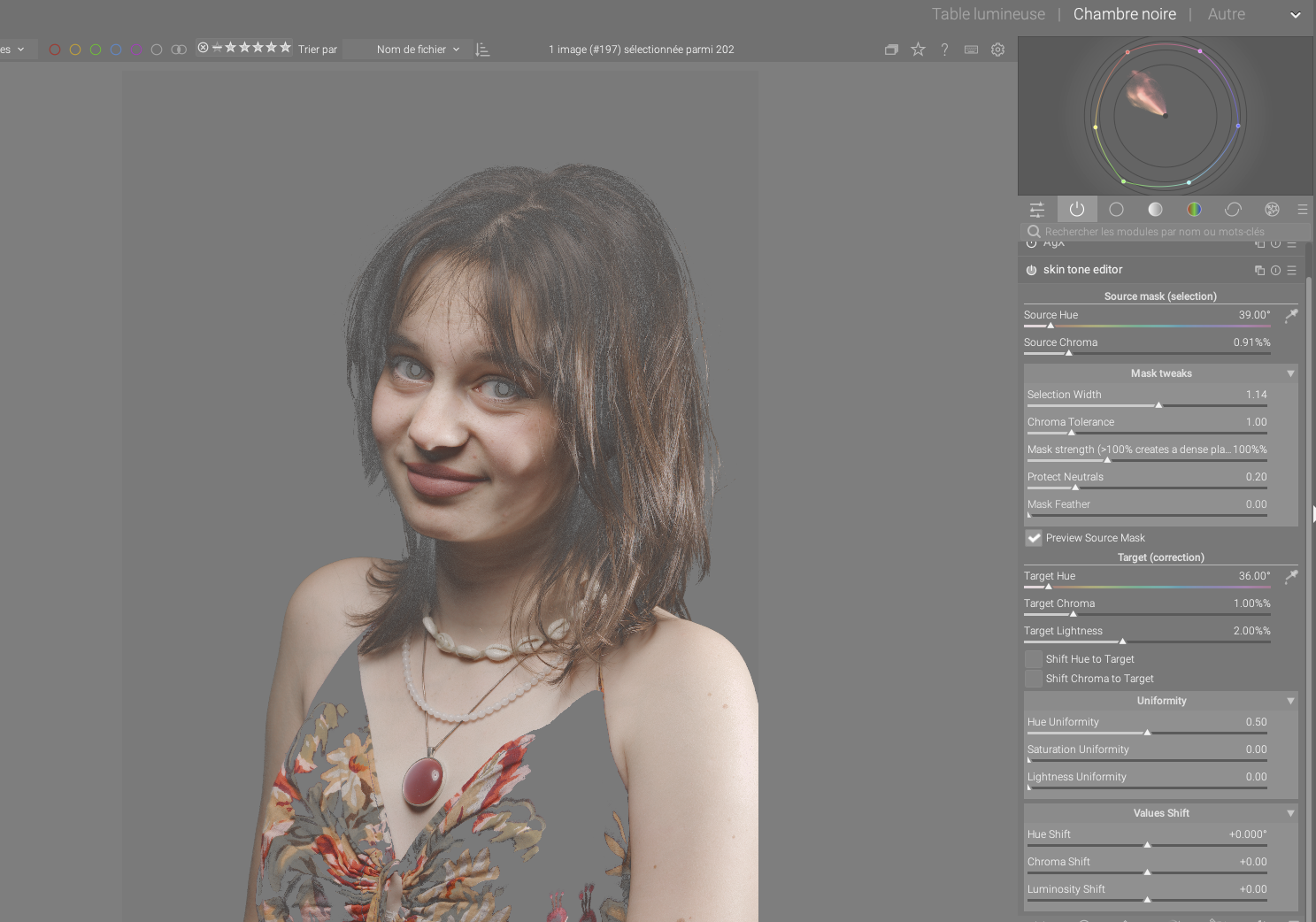The width and height of the screenshot is (1316, 922).
Task: Adjust the Hue Uniformity slider
Action: click(1147, 732)
